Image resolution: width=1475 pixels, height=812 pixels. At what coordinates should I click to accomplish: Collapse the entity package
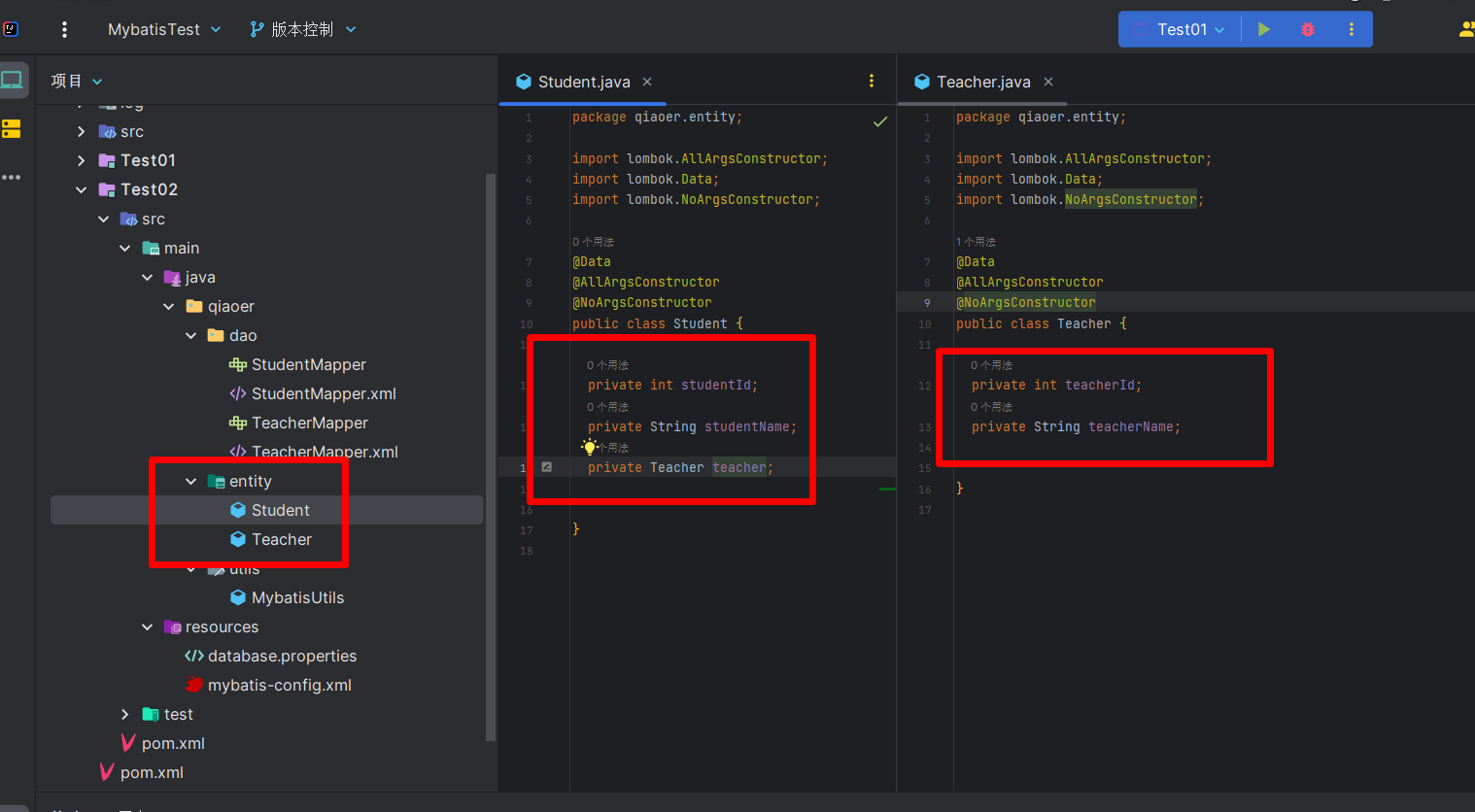[x=191, y=481]
